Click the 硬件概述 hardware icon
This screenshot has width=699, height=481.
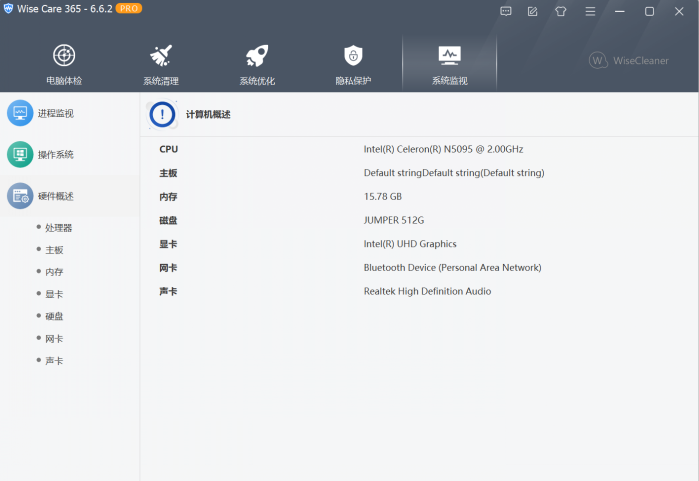[x=20, y=196]
